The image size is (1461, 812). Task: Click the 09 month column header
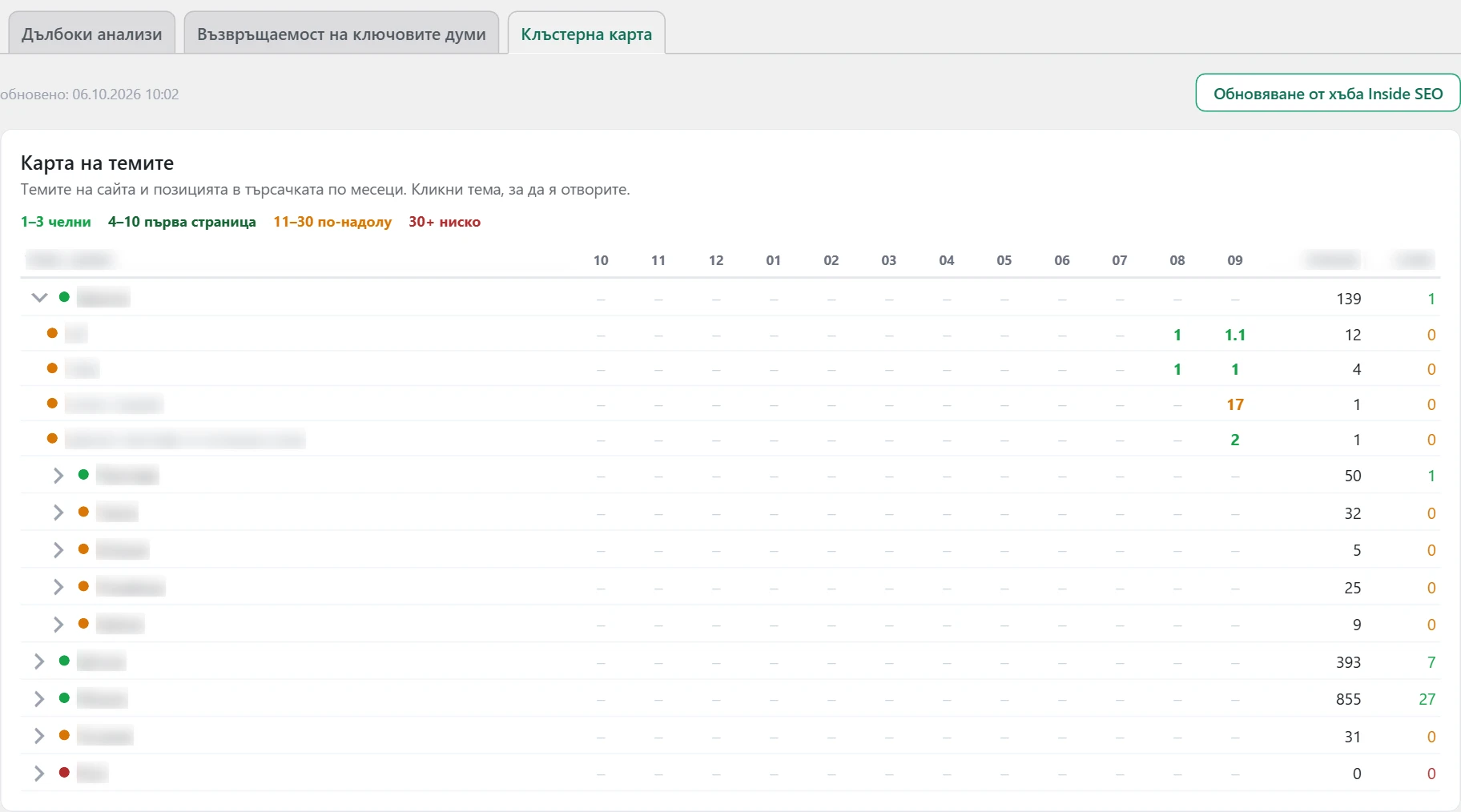pyautogui.click(x=1234, y=260)
